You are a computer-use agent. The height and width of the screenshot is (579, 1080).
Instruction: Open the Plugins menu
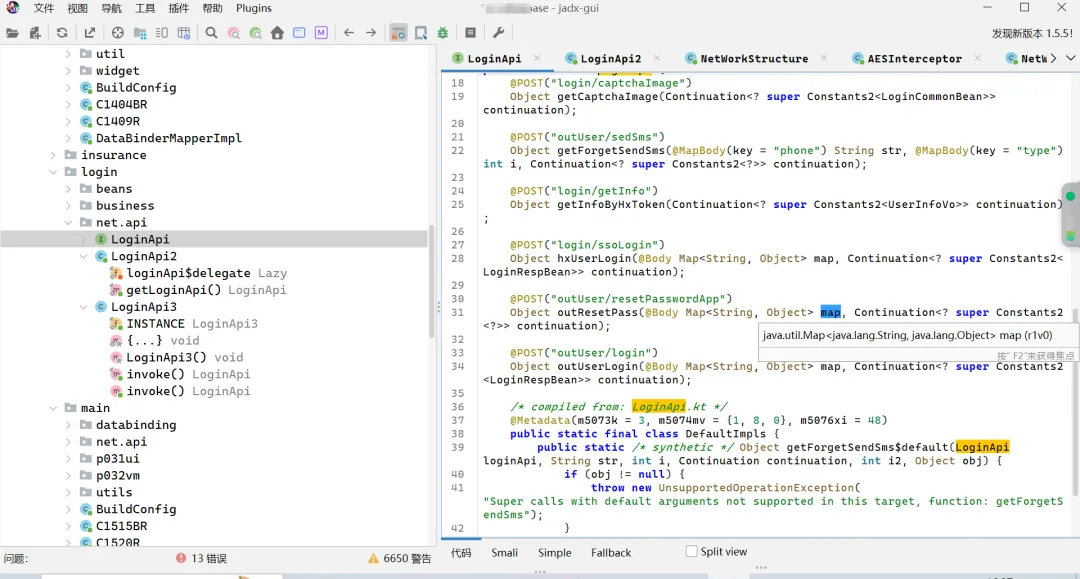point(254,8)
